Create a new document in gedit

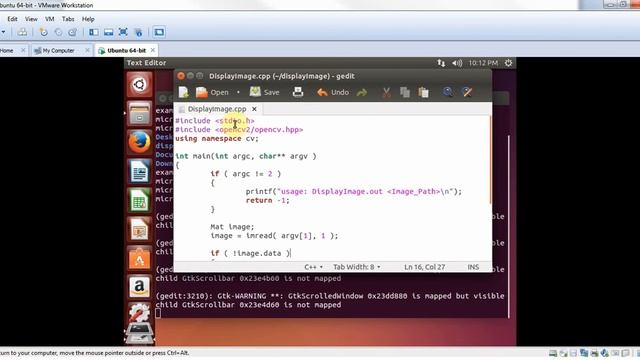point(184,92)
